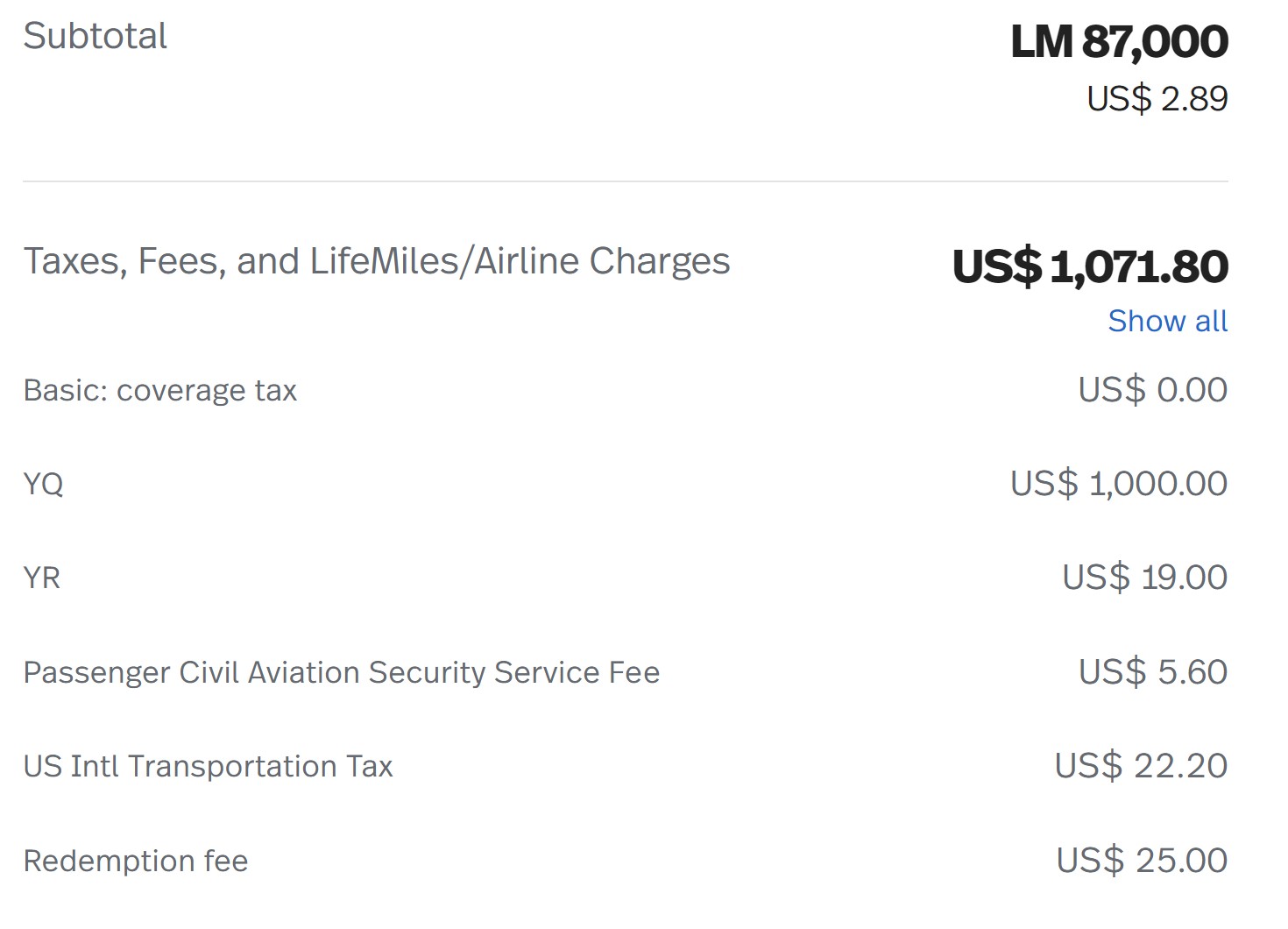
Task: Select the US$ 5.60 security fee
Action: coord(1152,672)
